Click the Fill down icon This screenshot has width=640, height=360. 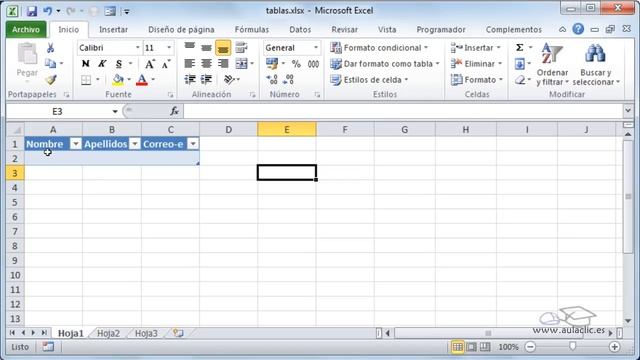[x=520, y=64]
